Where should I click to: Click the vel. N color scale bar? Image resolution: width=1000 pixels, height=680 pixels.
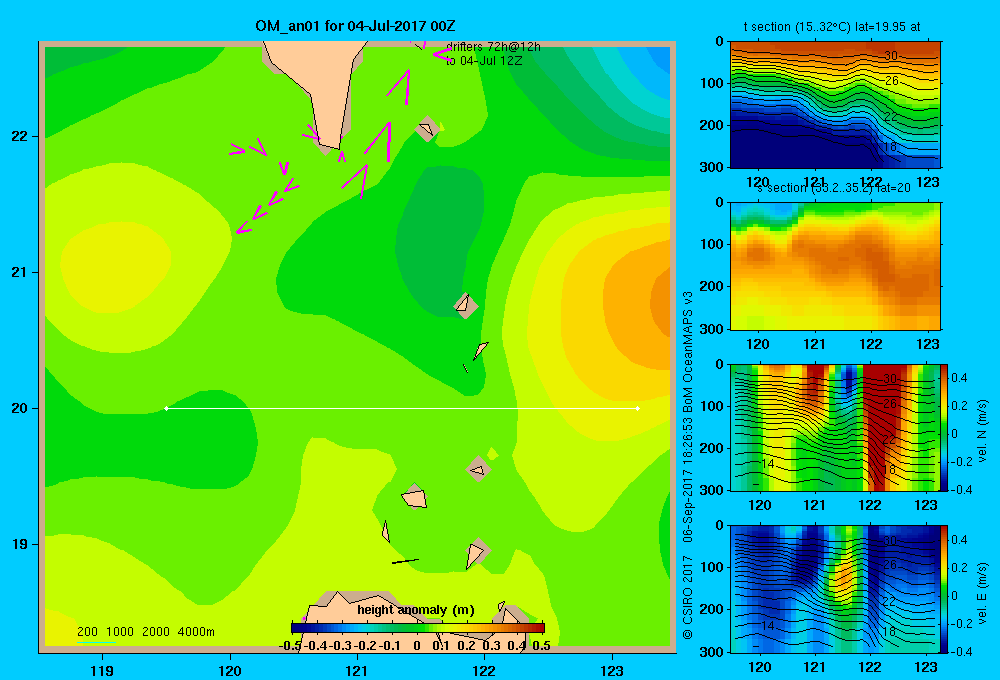tap(945, 427)
